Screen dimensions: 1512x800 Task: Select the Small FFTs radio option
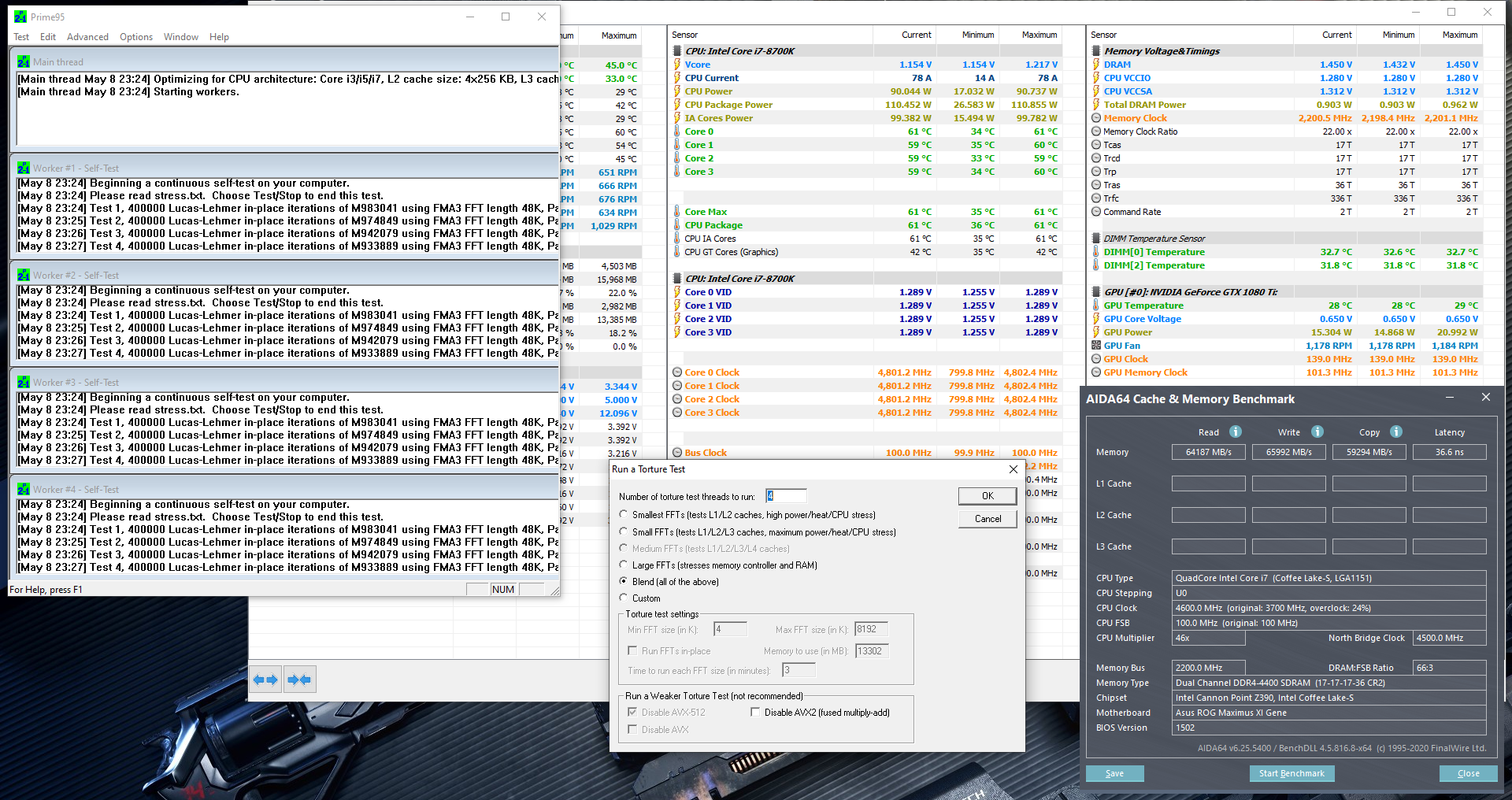pos(624,532)
